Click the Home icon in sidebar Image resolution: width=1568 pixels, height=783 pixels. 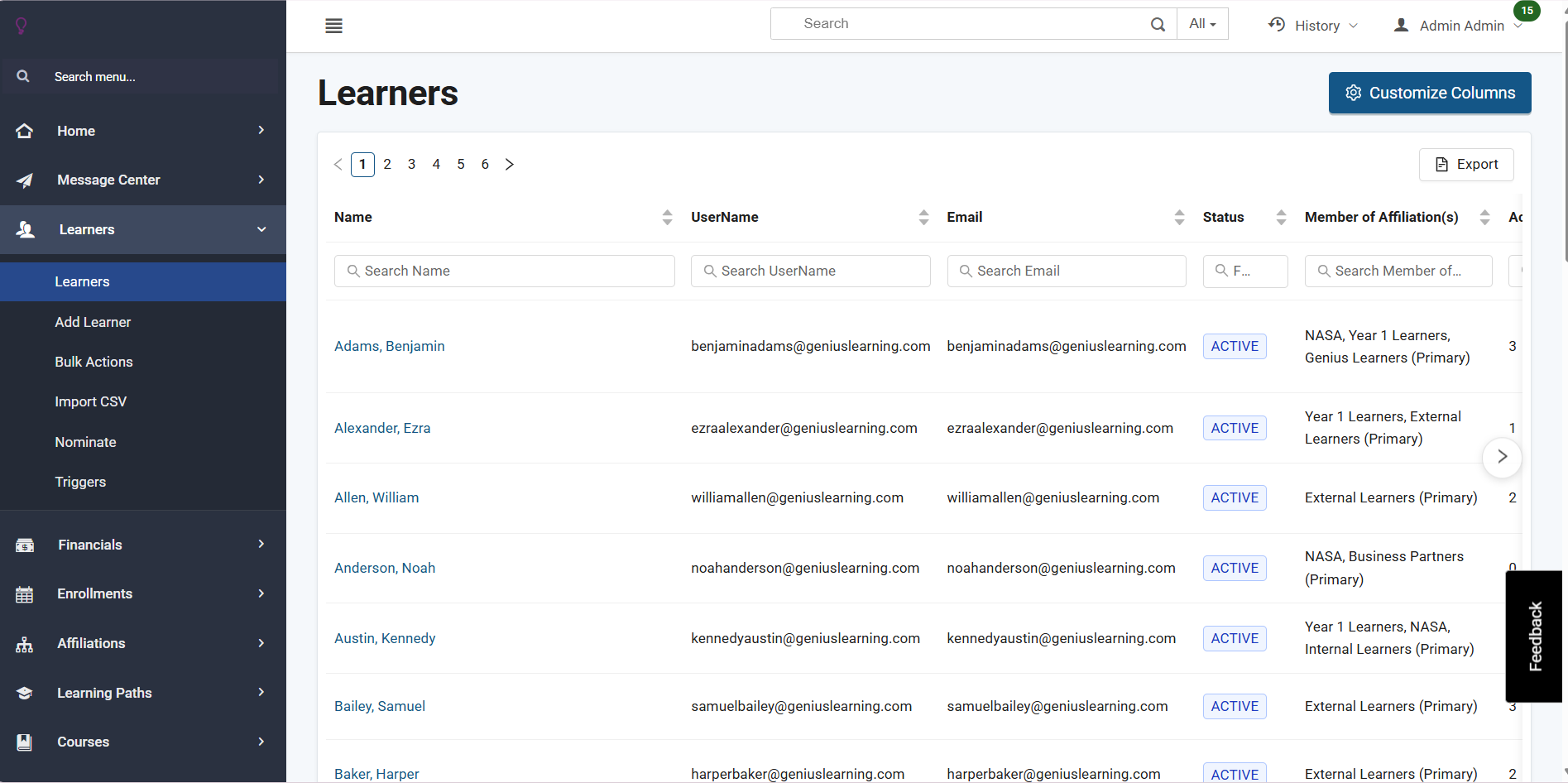click(x=25, y=131)
